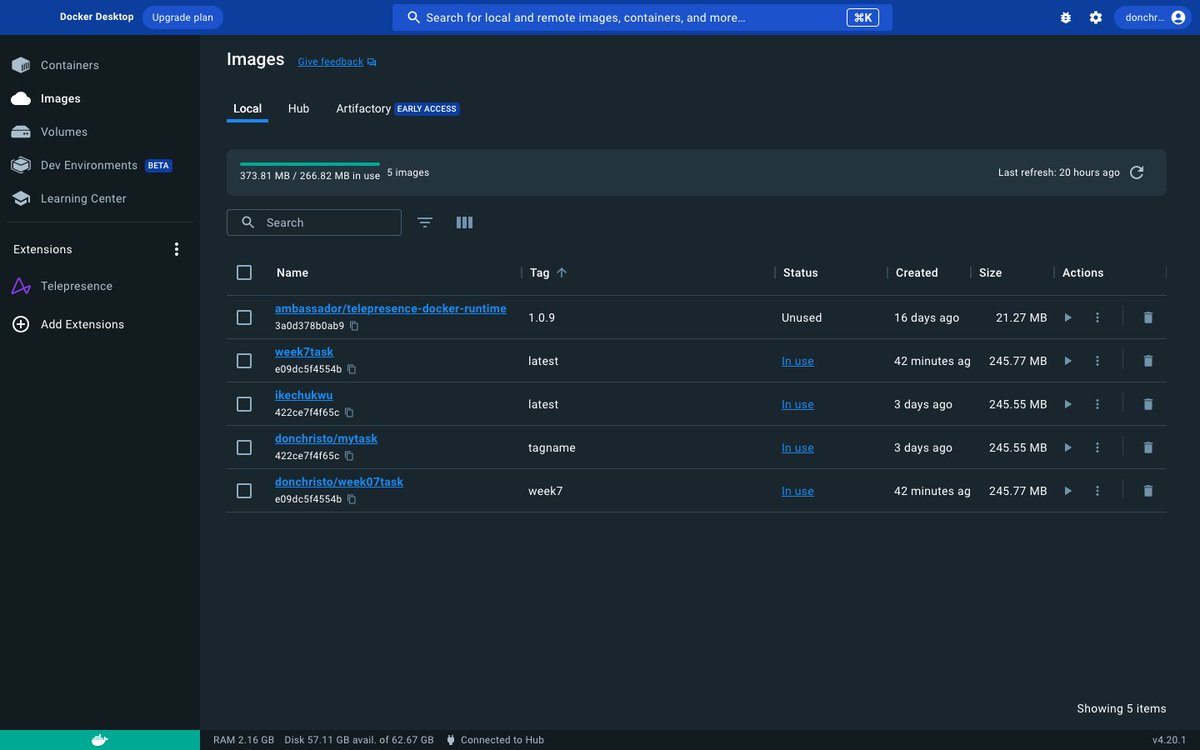Open Dev Environments in sidebar
The image size is (1200, 750).
tap(89, 165)
